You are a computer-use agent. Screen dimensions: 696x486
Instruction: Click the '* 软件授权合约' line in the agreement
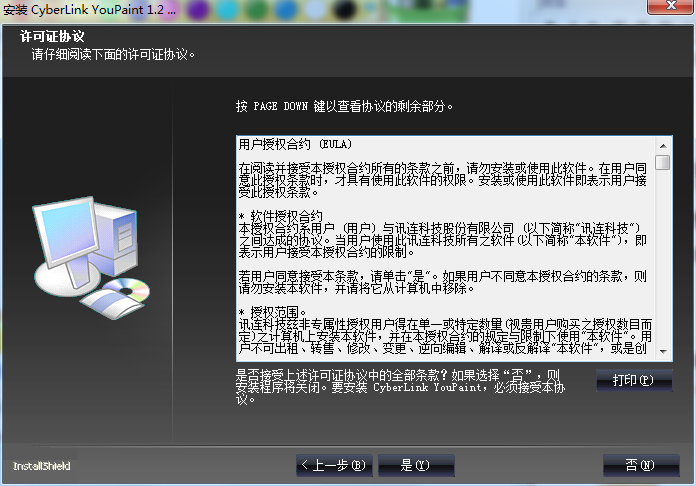[x=281, y=217]
